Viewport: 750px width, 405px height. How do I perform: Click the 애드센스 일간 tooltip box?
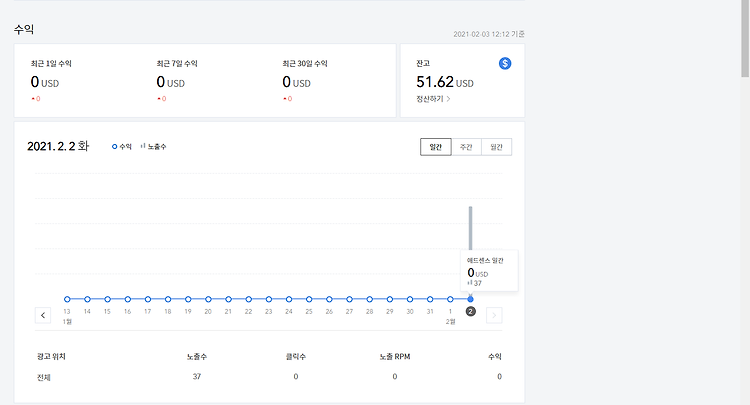[489, 271]
